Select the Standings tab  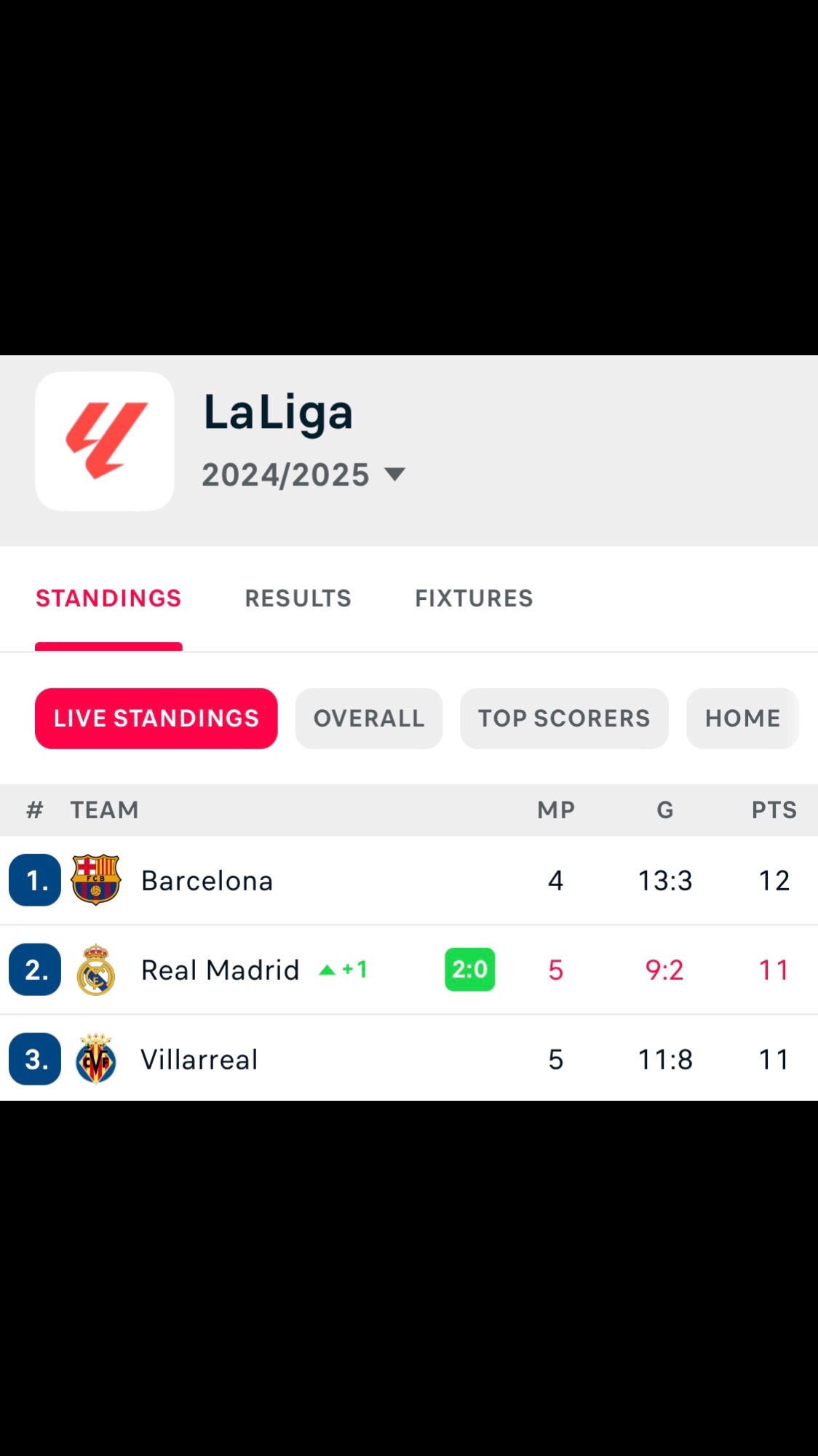pyautogui.click(x=108, y=598)
